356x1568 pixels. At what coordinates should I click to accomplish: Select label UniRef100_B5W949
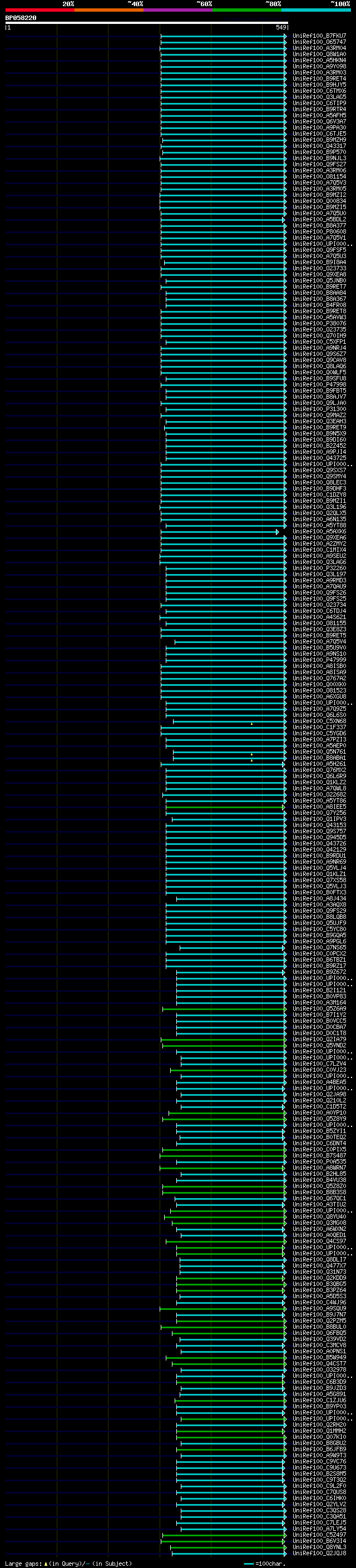pos(319,1357)
